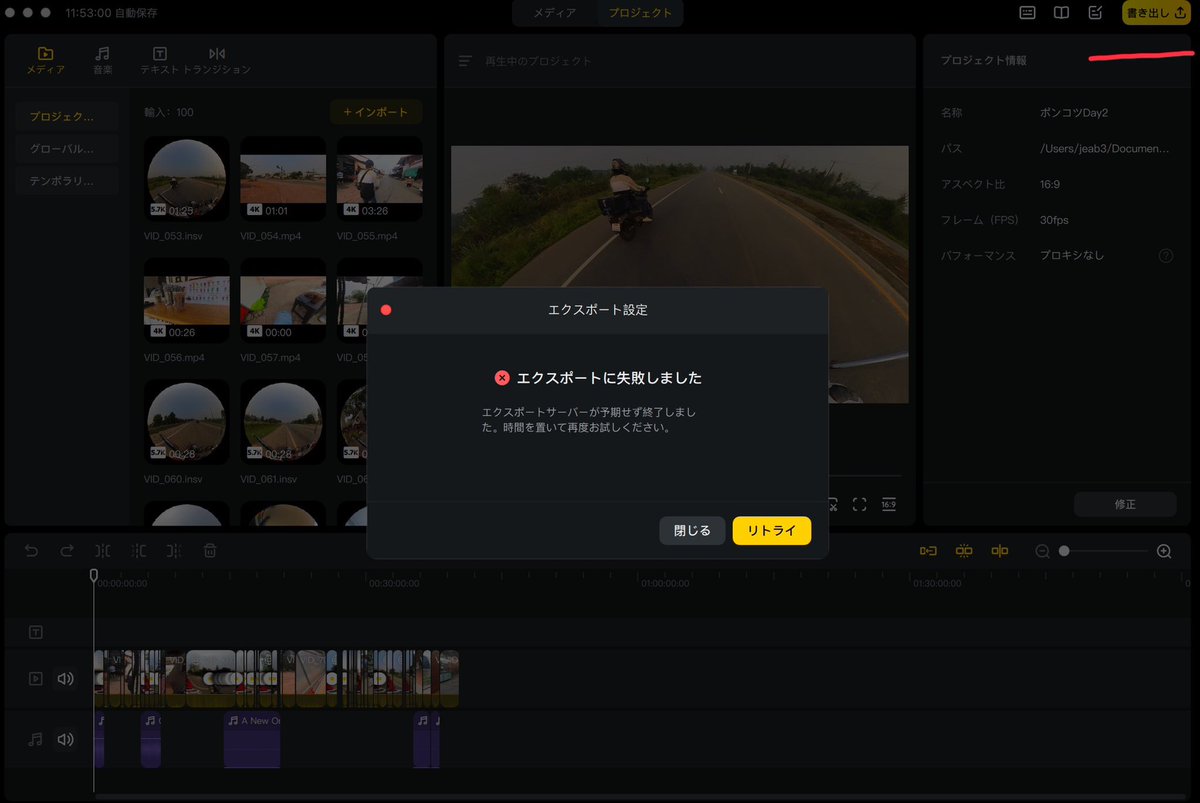Viewport: 1200px width, 803px height.
Task: Select the VID_054.mp4 thumbnail
Action: tap(283, 178)
